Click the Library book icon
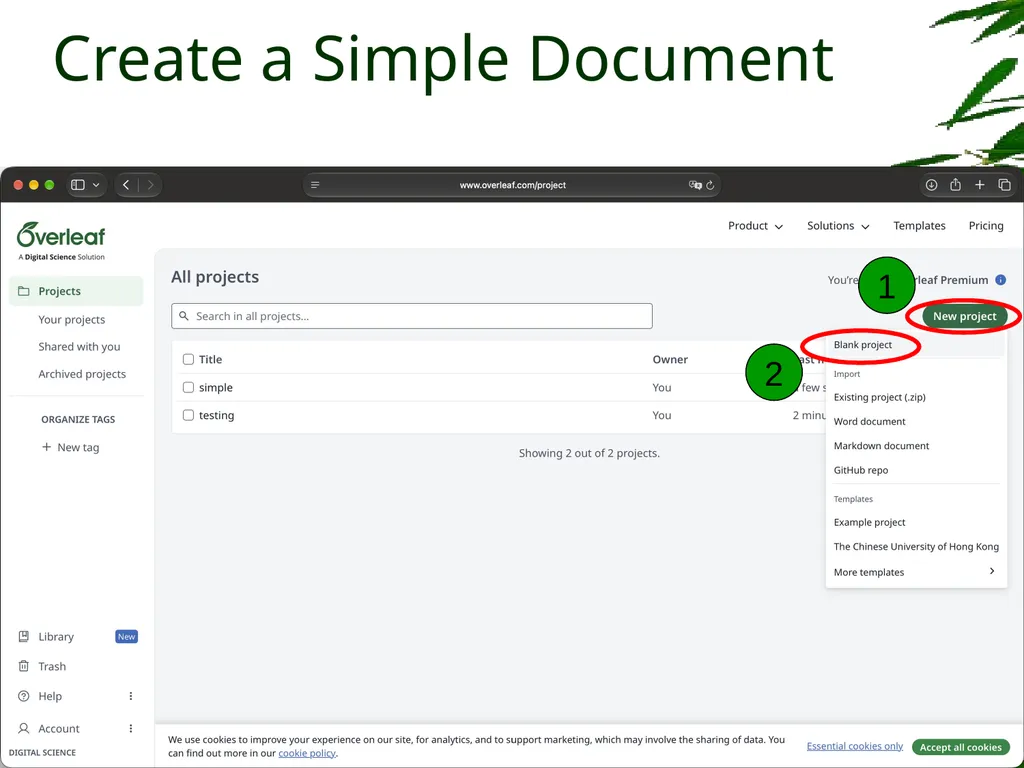The width and height of the screenshot is (1024, 768). pos(24,636)
